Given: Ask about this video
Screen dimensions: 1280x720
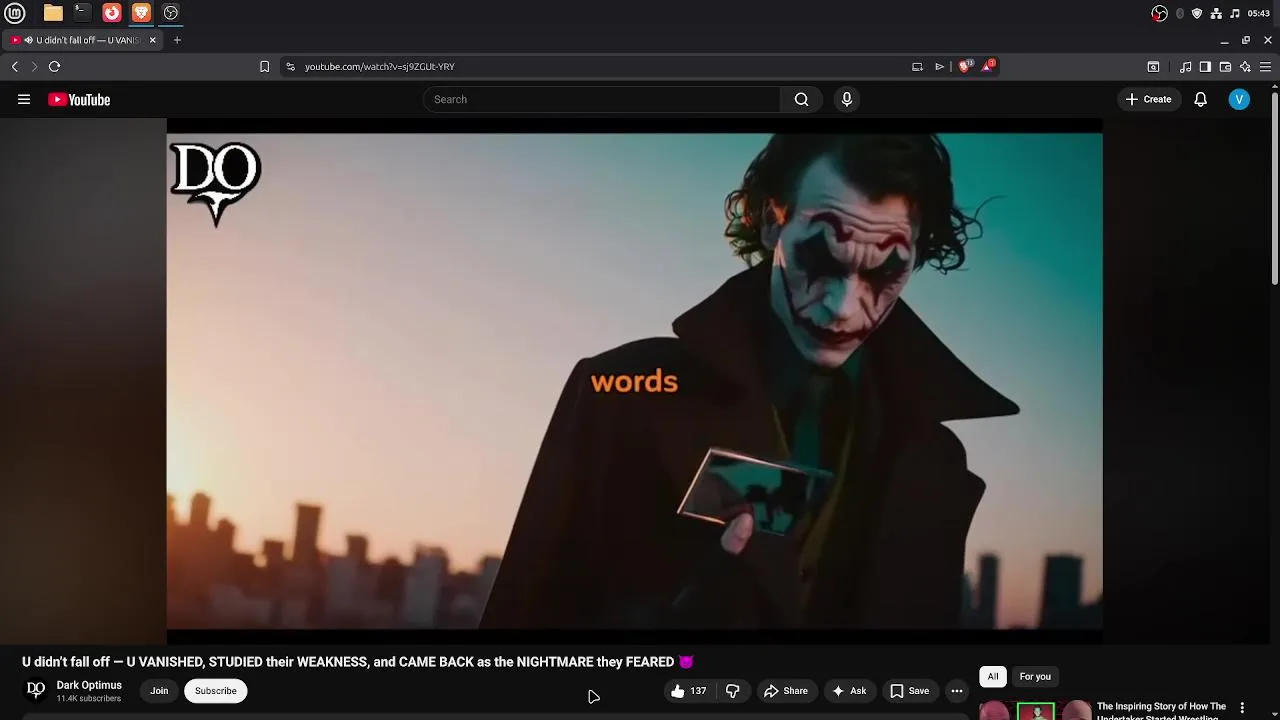Looking at the screenshot, I should [x=849, y=691].
